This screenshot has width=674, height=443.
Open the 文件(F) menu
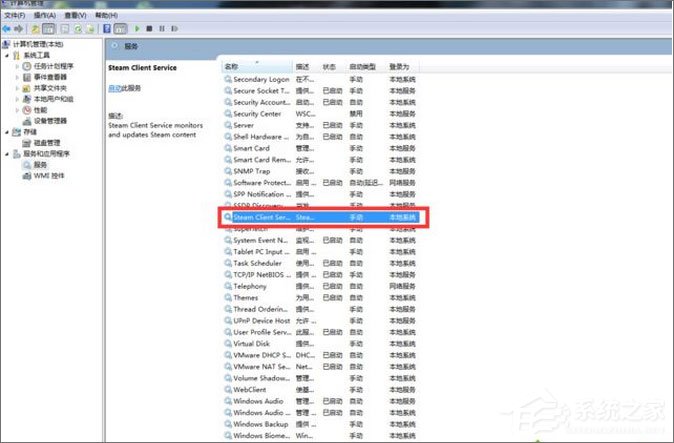(15, 15)
